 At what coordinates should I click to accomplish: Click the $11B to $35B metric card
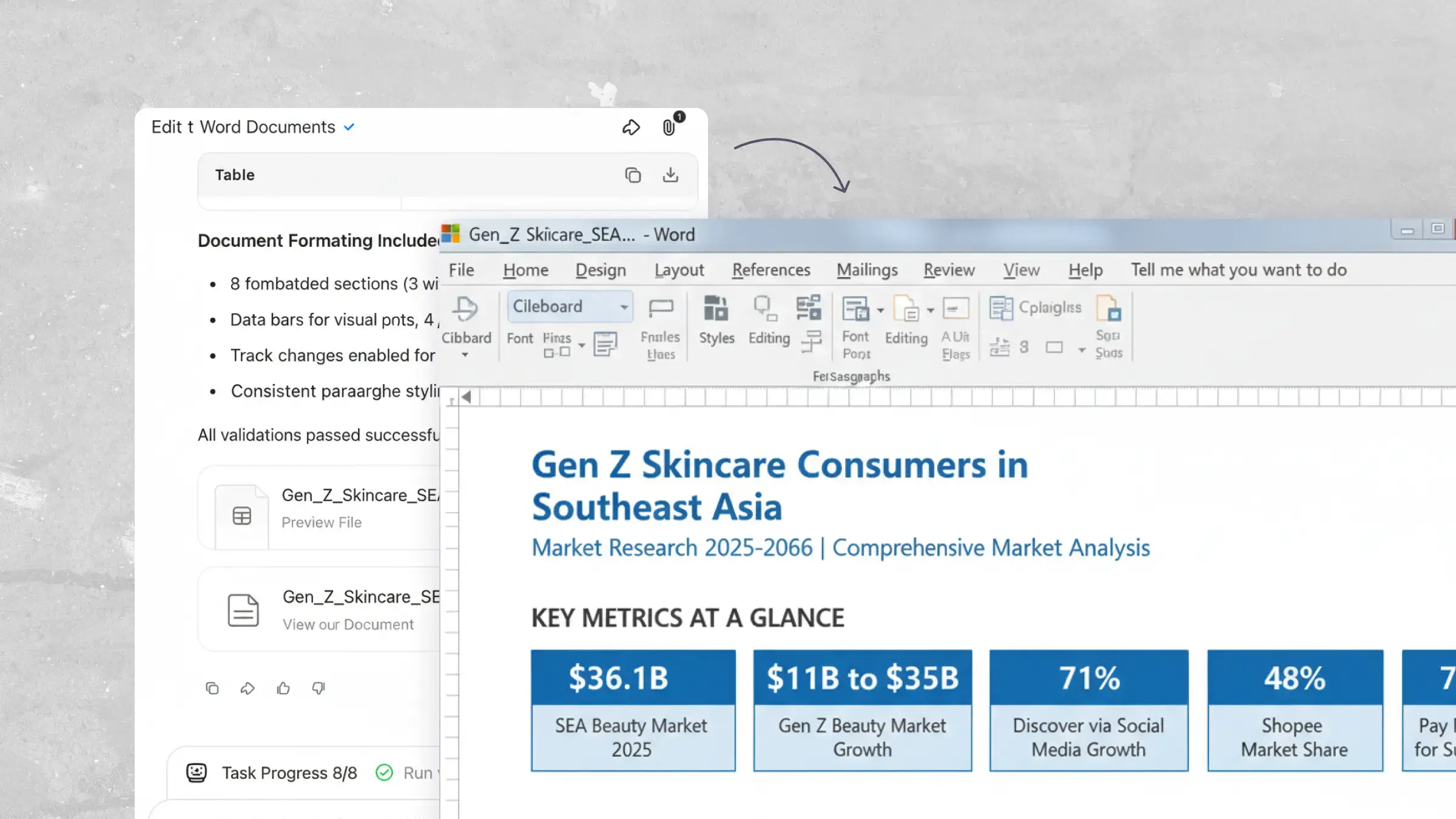click(x=863, y=710)
